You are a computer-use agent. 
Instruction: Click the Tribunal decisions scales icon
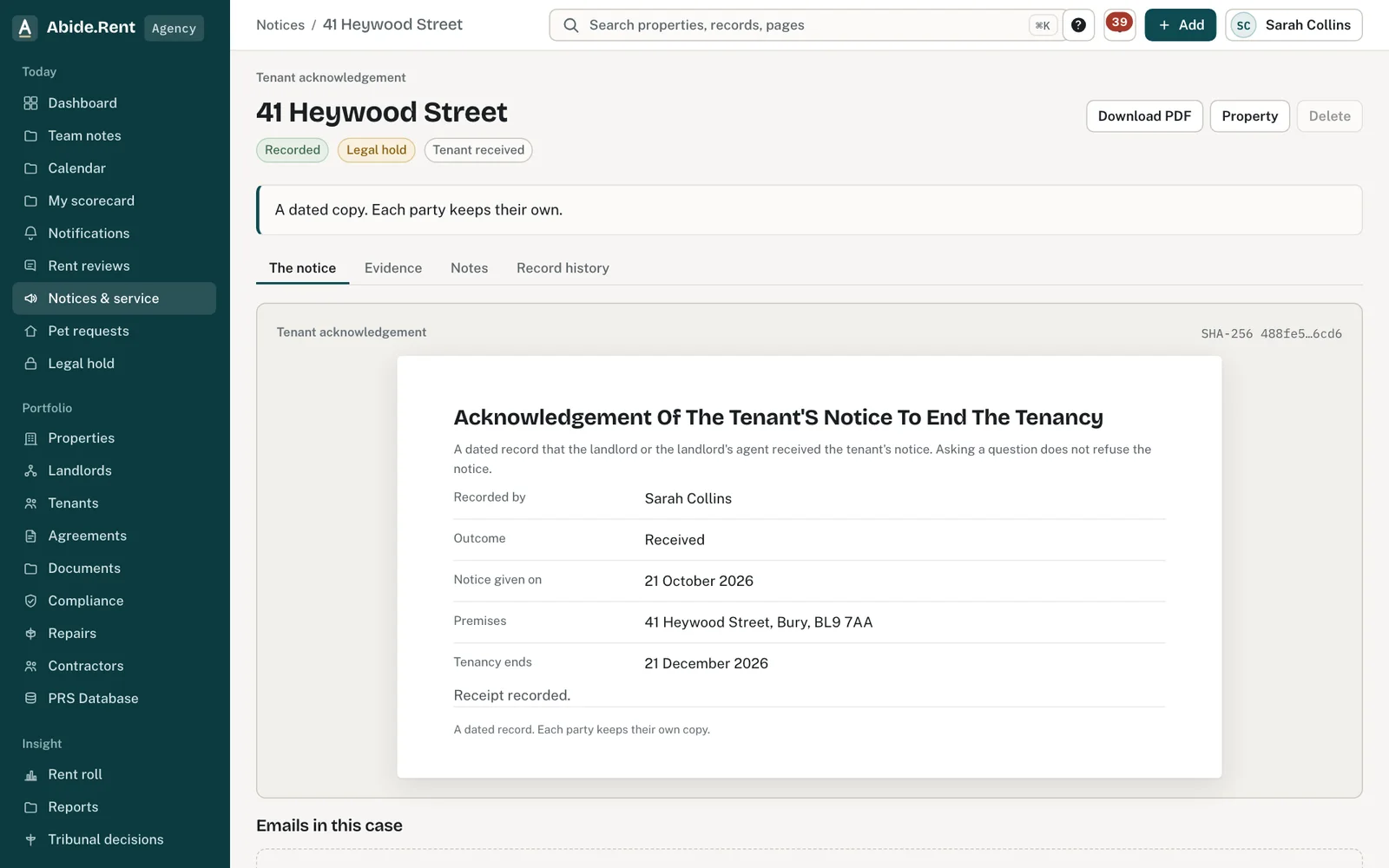coord(30,839)
